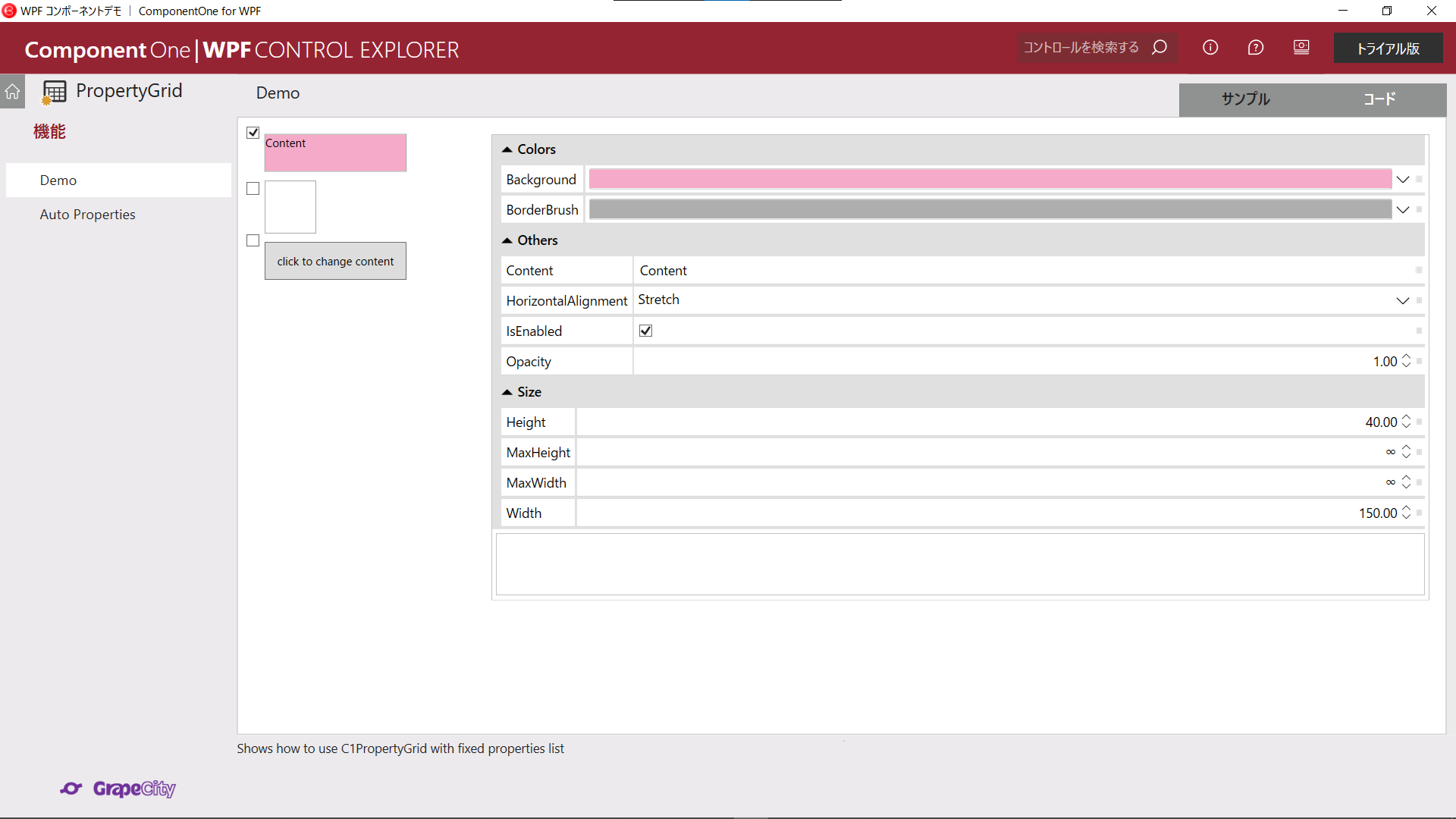1456x819 pixels.
Task: Click the empty white square preview box
Action: coord(290,207)
